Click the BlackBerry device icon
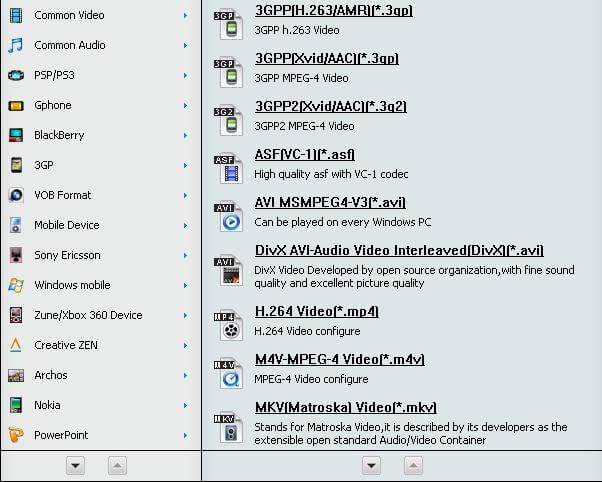Viewport: 602px width, 482px height. (16, 135)
